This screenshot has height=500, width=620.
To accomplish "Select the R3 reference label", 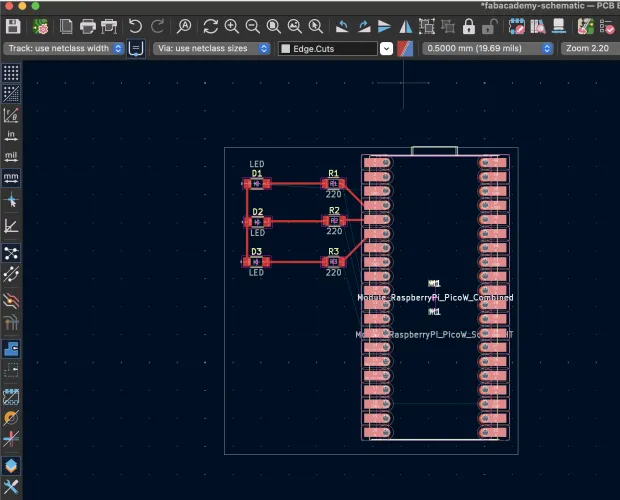I will point(333,251).
